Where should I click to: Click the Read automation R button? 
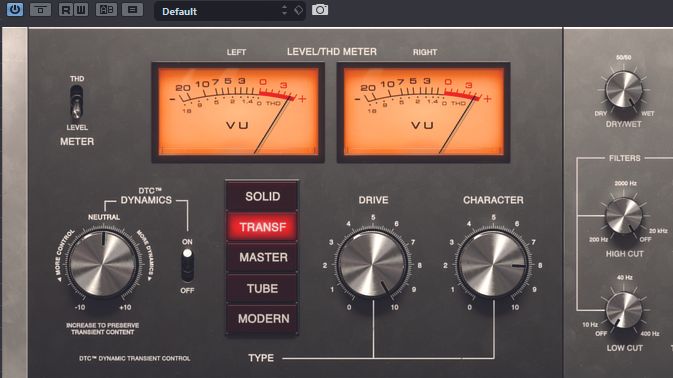click(x=66, y=9)
